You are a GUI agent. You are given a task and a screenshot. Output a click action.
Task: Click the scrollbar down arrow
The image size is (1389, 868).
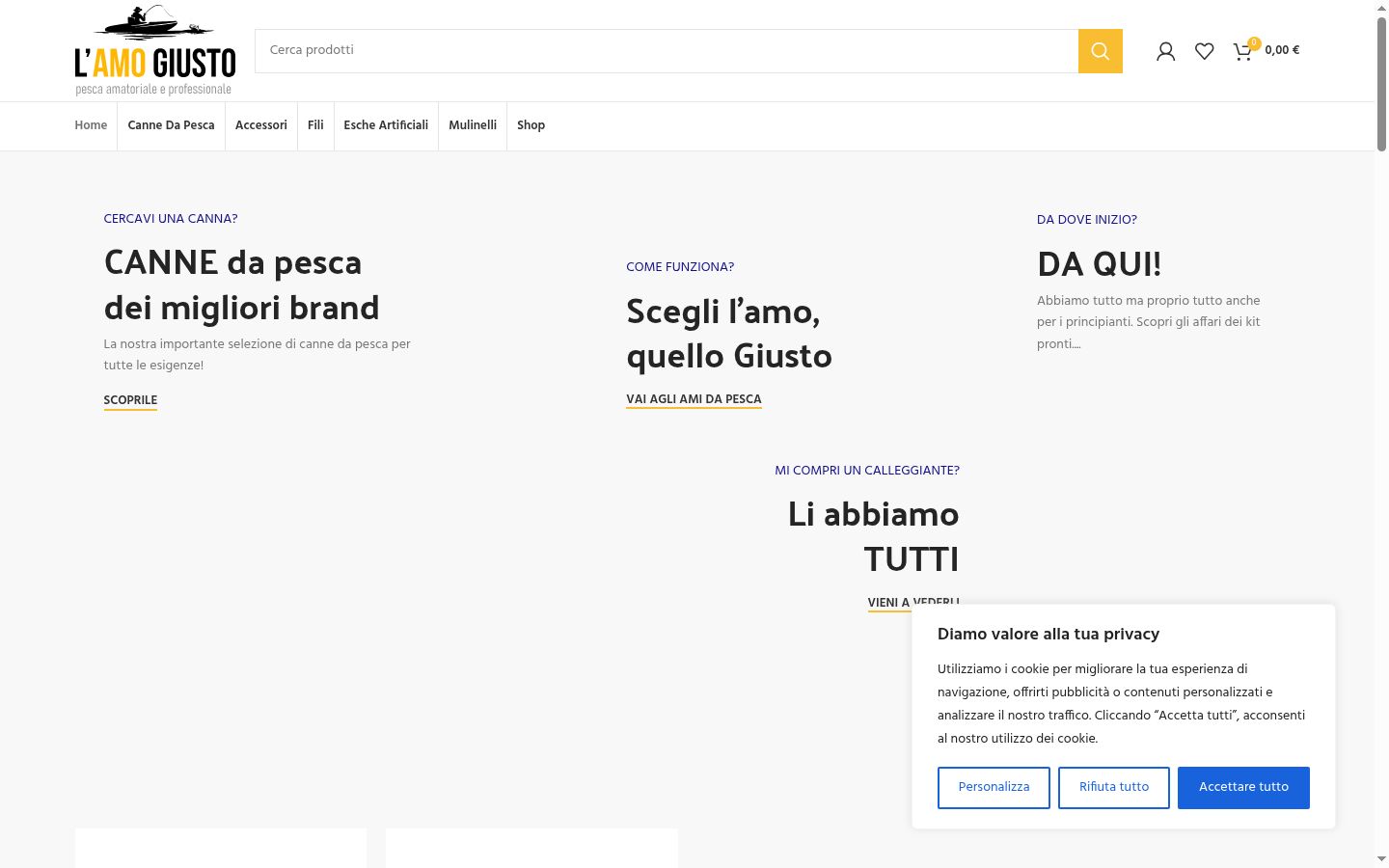click(1381, 858)
